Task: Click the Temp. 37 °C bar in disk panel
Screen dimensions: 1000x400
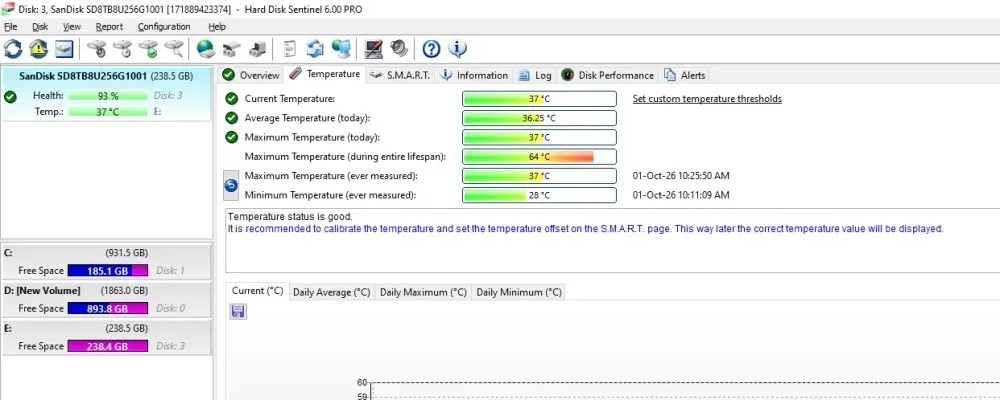Action: click(108, 112)
